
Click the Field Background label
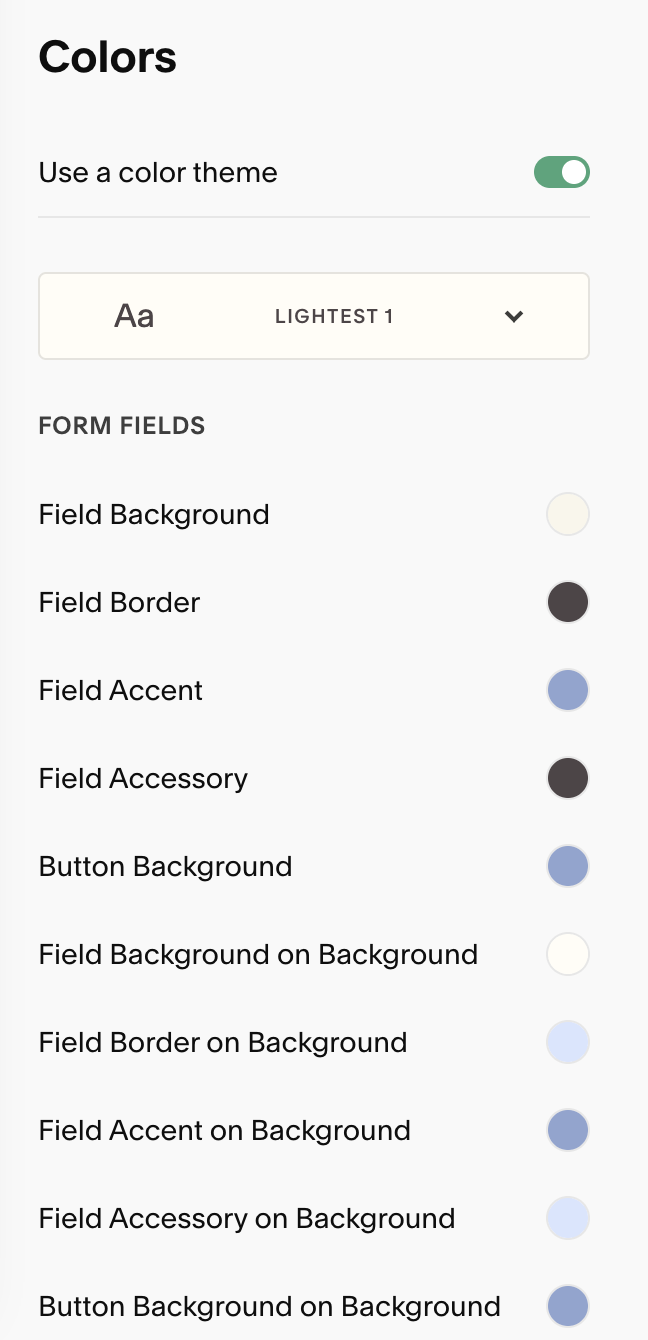(154, 515)
